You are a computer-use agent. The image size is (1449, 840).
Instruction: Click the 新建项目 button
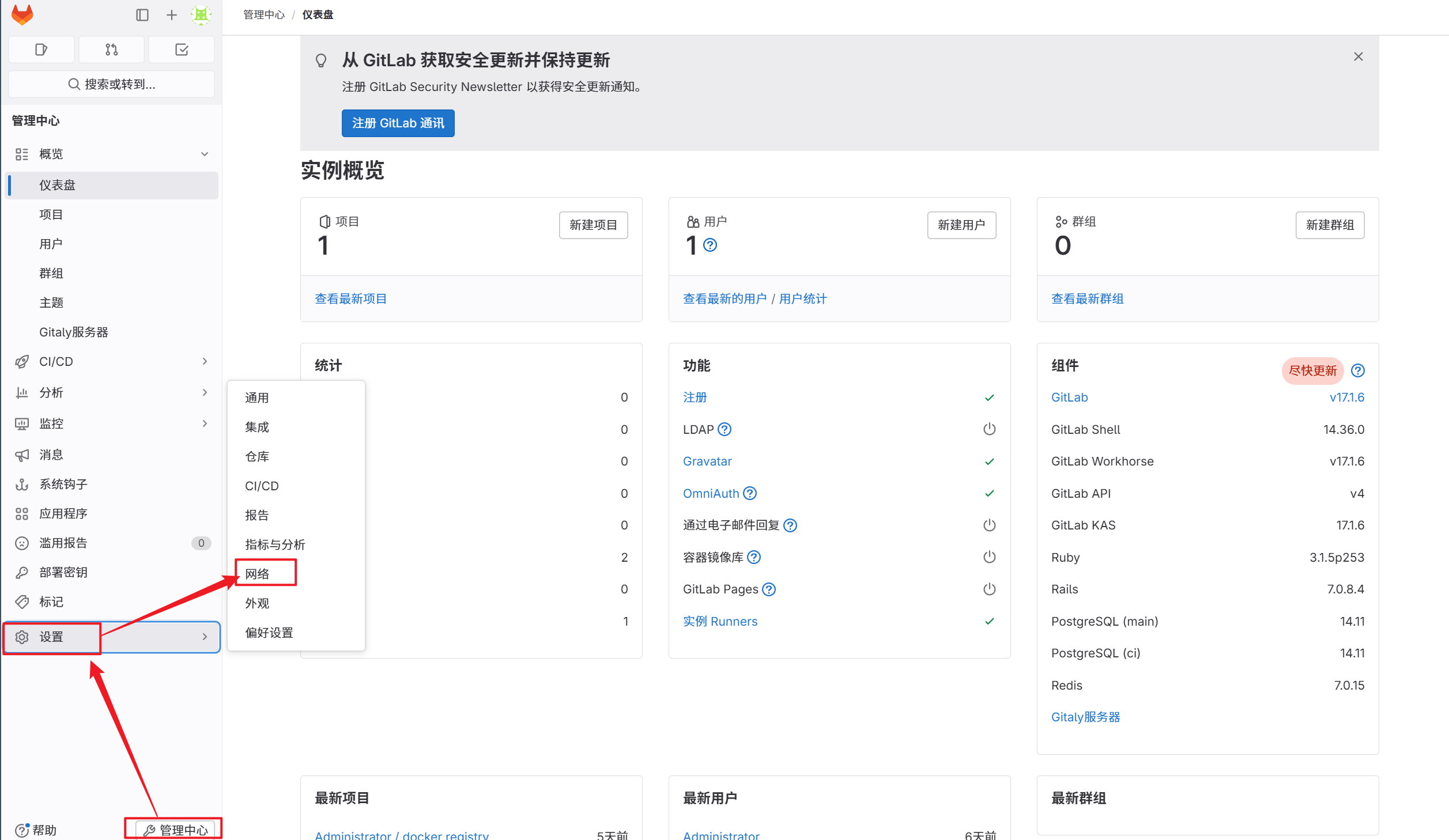(593, 225)
